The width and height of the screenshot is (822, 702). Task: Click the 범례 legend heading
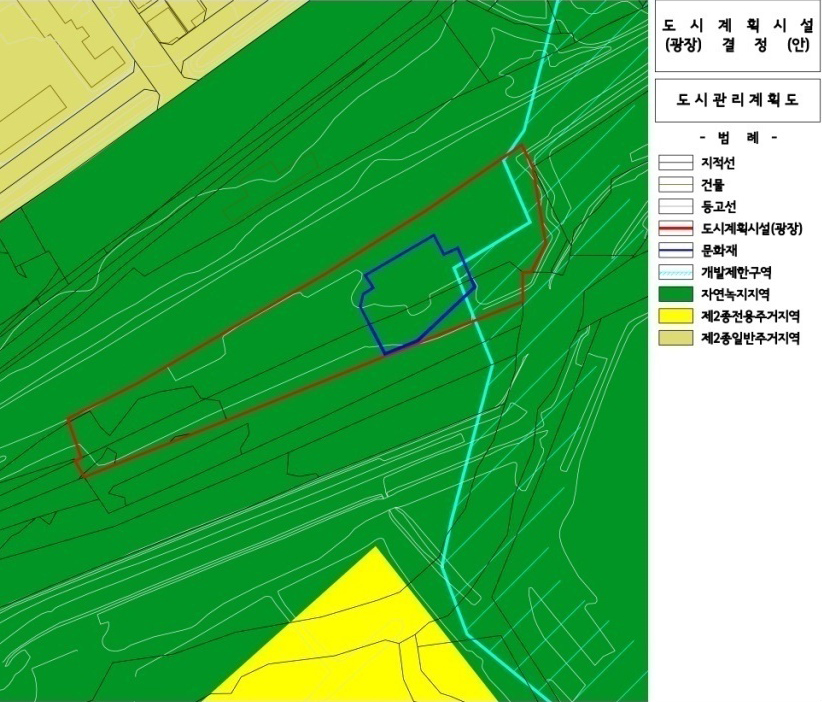tap(738, 137)
